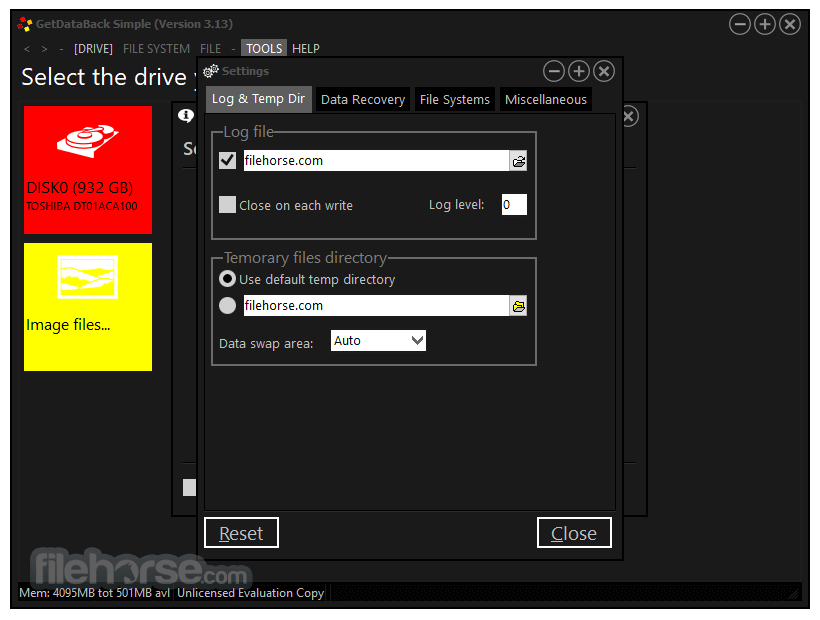This screenshot has height=620, width=820.
Task: Open the HELP menu
Action: coord(306,49)
